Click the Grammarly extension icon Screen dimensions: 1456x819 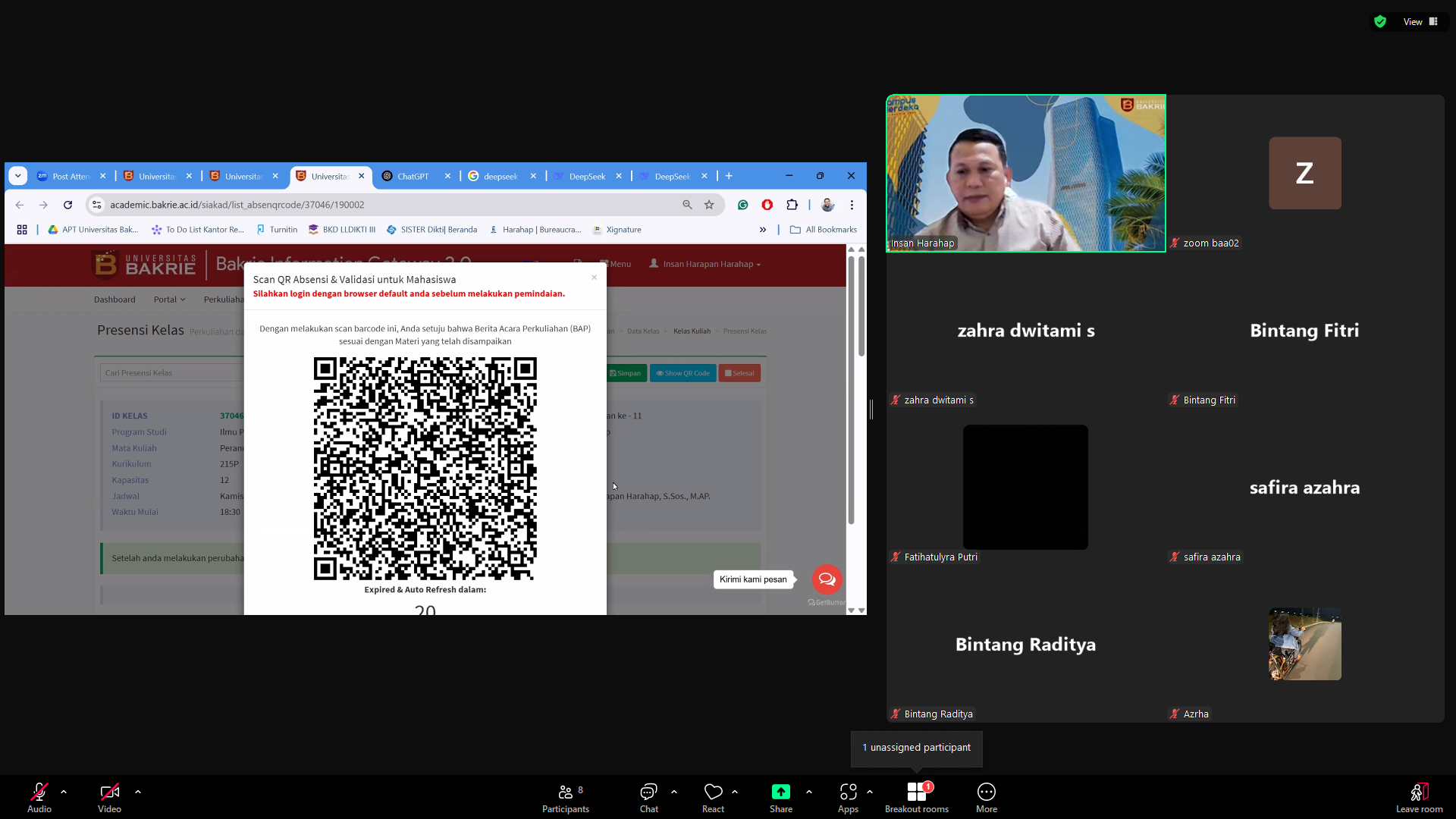743,205
